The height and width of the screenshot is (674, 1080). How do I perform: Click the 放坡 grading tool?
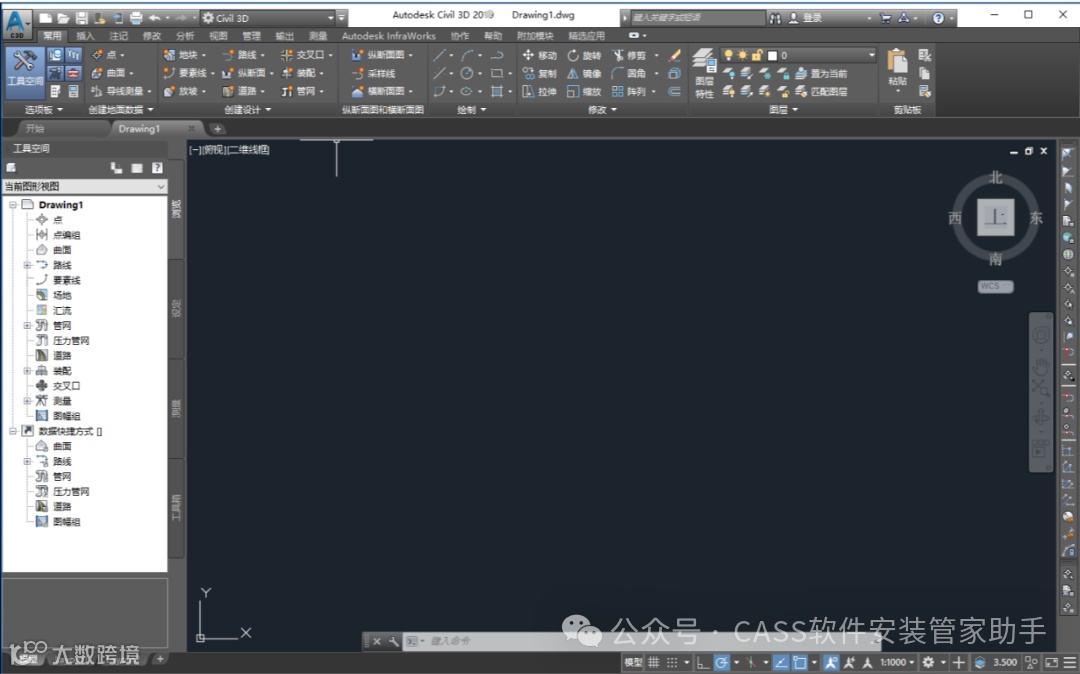click(183, 91)
